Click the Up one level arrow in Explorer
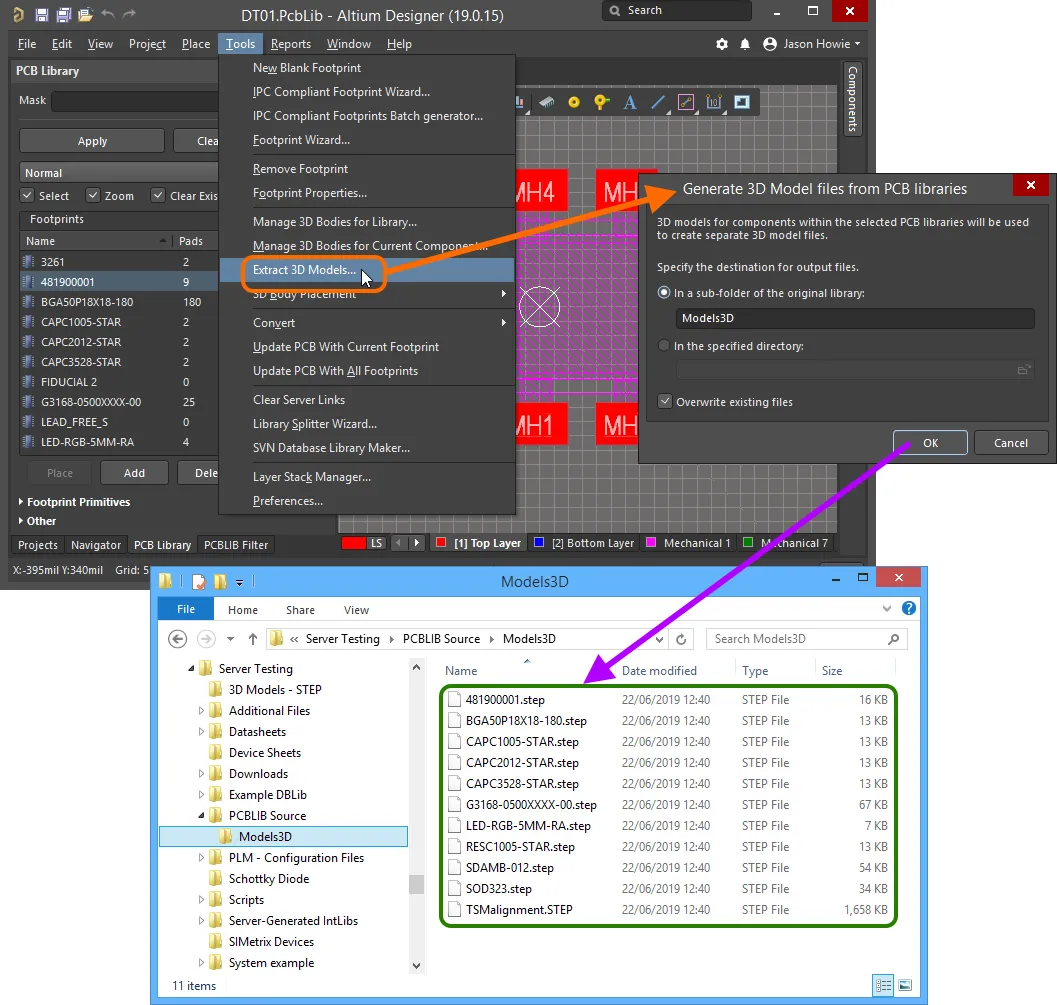The height and width of the screenshot is (1005, 1057). (253, 638)
